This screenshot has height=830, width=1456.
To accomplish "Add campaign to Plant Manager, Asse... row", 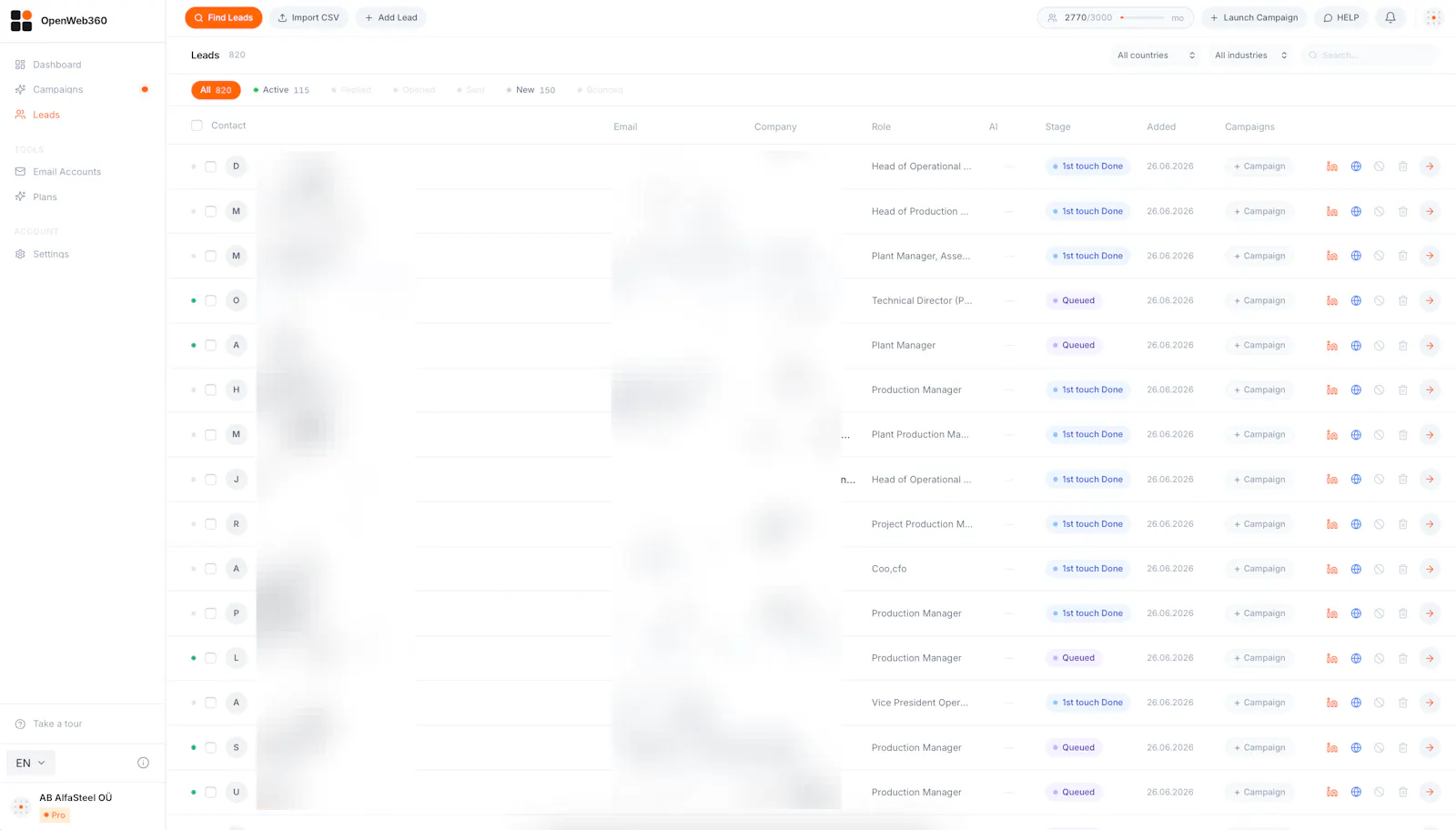I will pyautogui.click(x=1259, y=256).
